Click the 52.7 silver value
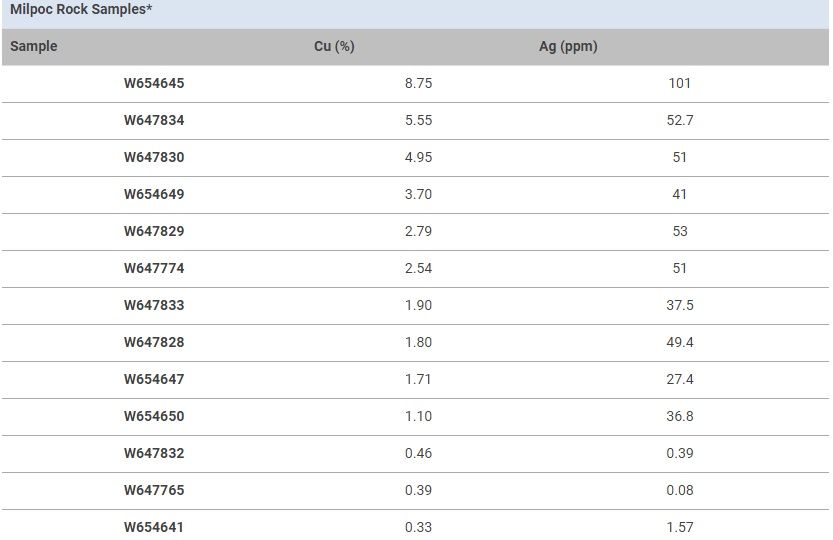This screenshot has height=540, width=833. click(679, 120)
